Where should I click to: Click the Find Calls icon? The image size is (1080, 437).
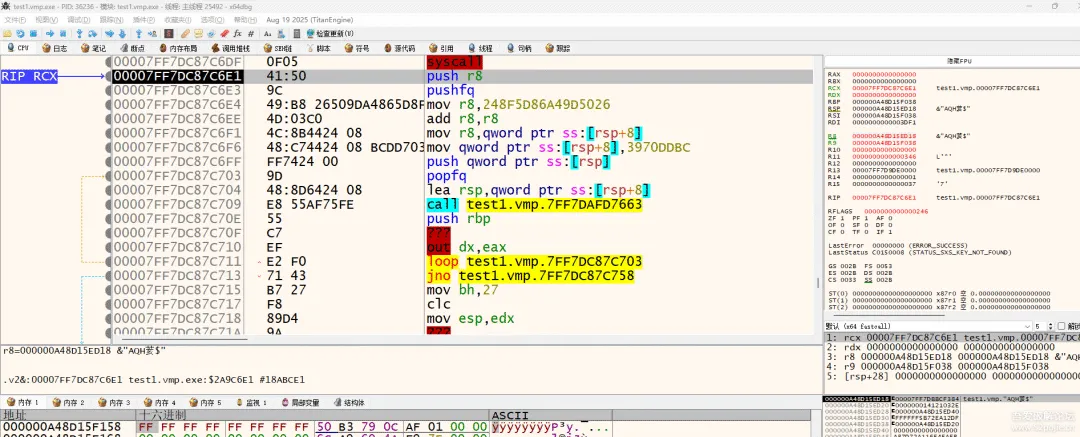[281, 34]
